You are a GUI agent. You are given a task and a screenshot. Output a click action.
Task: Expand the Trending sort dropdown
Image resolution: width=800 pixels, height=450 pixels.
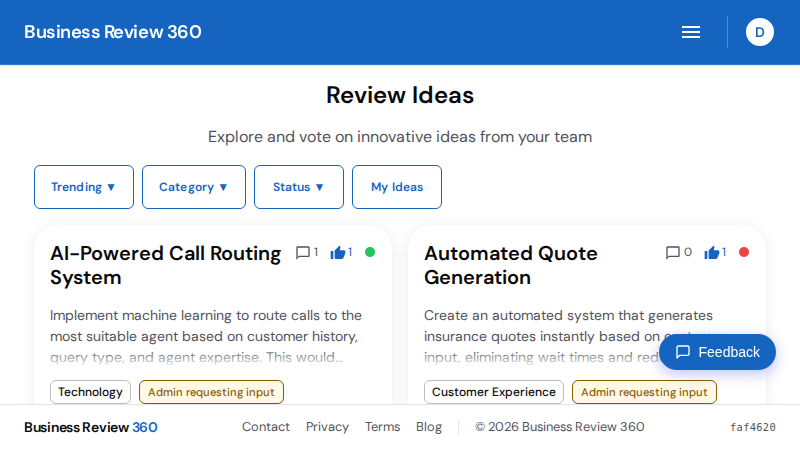click(x=84, y=187)
